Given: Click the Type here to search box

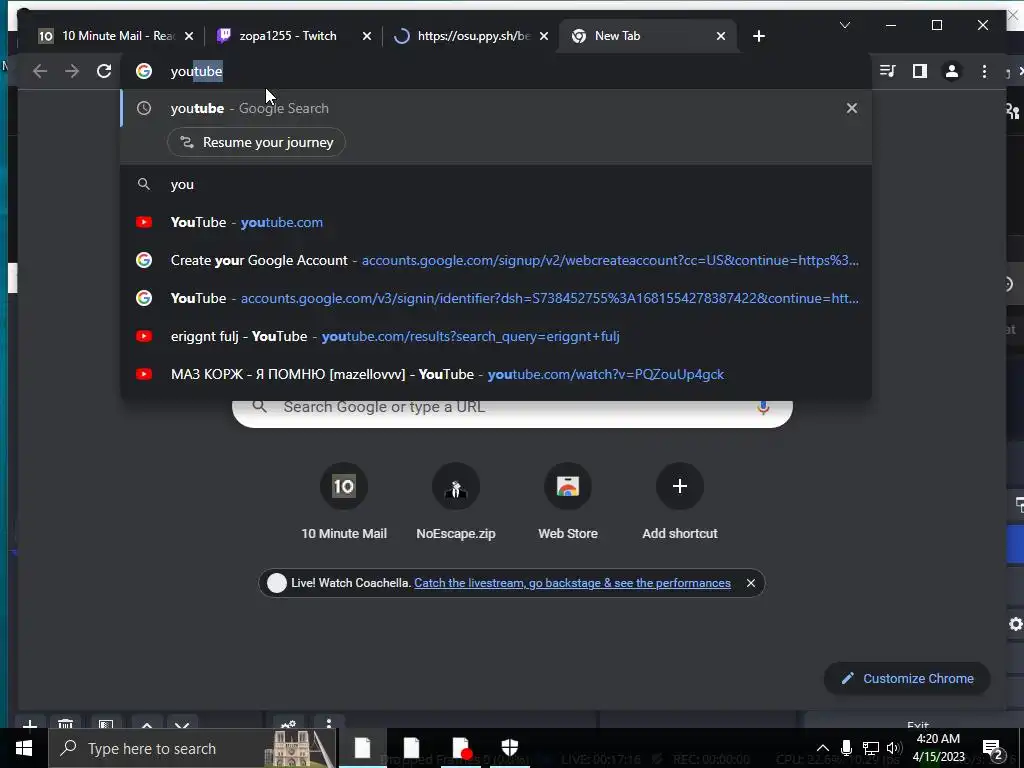Looking at the screenshot, I should point(193,748).
